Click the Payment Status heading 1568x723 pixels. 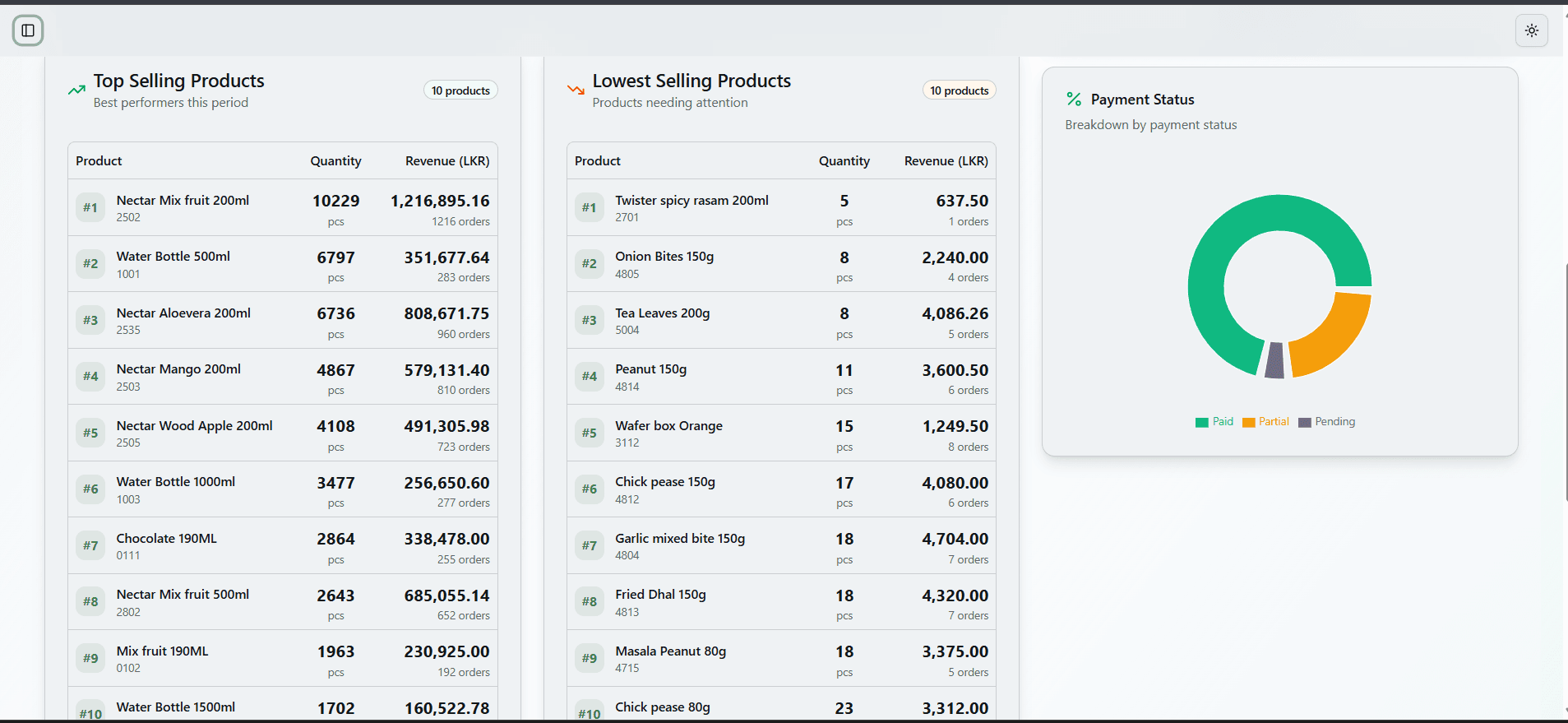[1143, 100]
